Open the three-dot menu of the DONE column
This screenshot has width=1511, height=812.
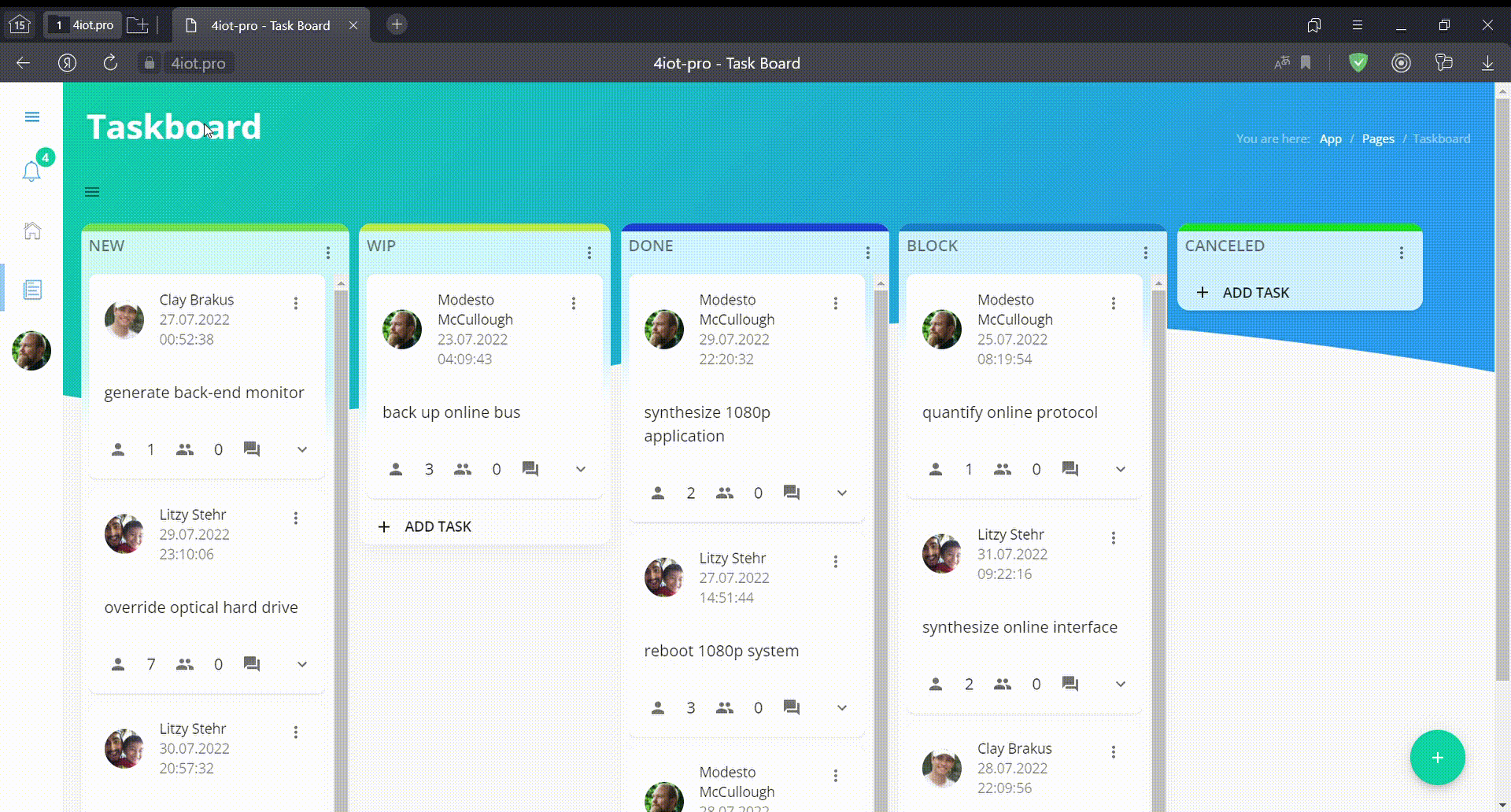867,253
